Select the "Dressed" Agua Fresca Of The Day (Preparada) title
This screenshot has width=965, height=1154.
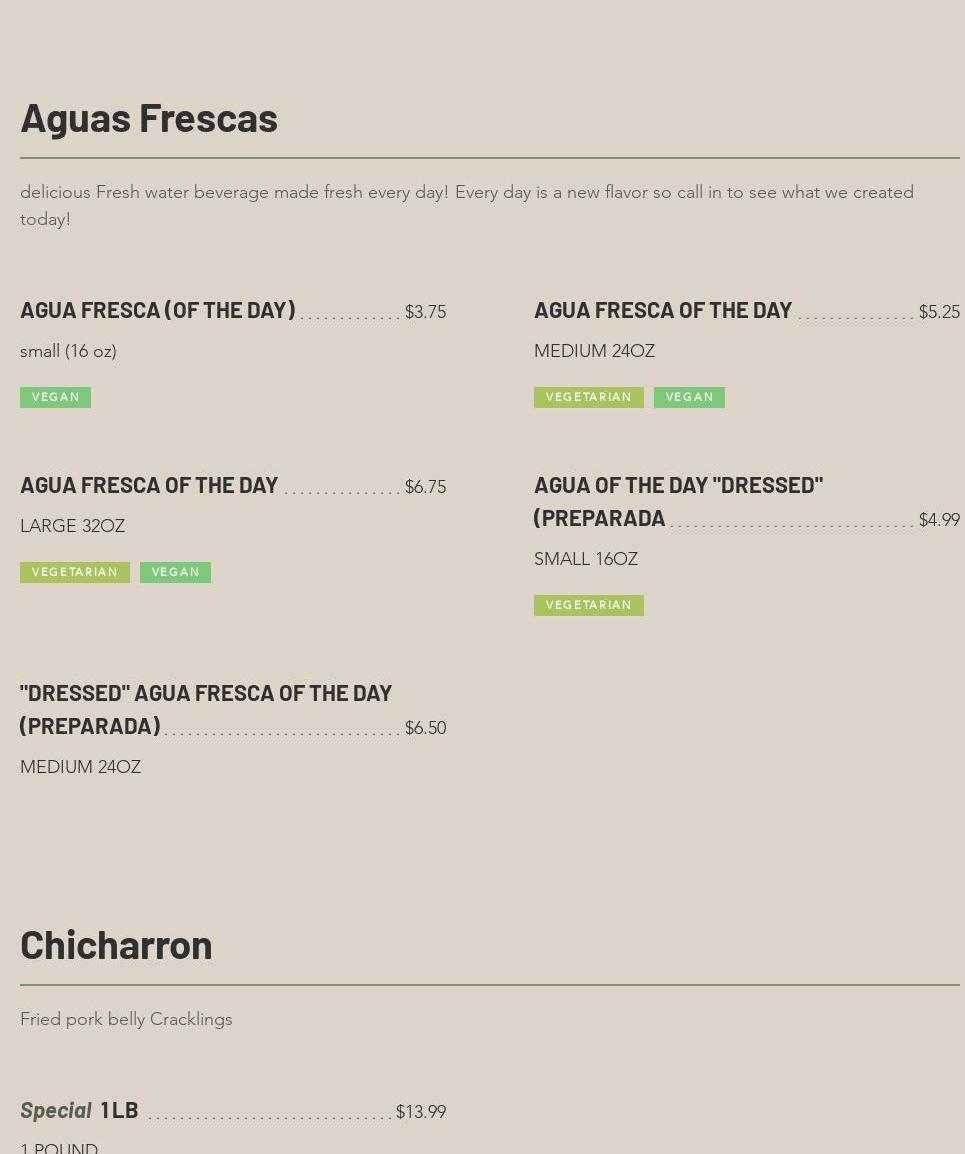pyautogui.click(x=205, y=708)
